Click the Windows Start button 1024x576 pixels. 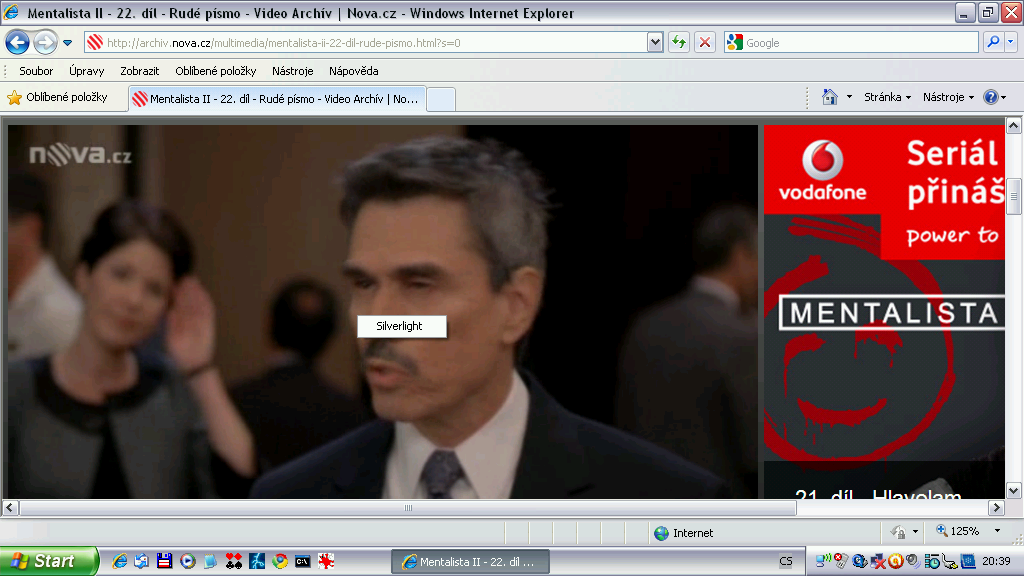[x=48, y=561]
